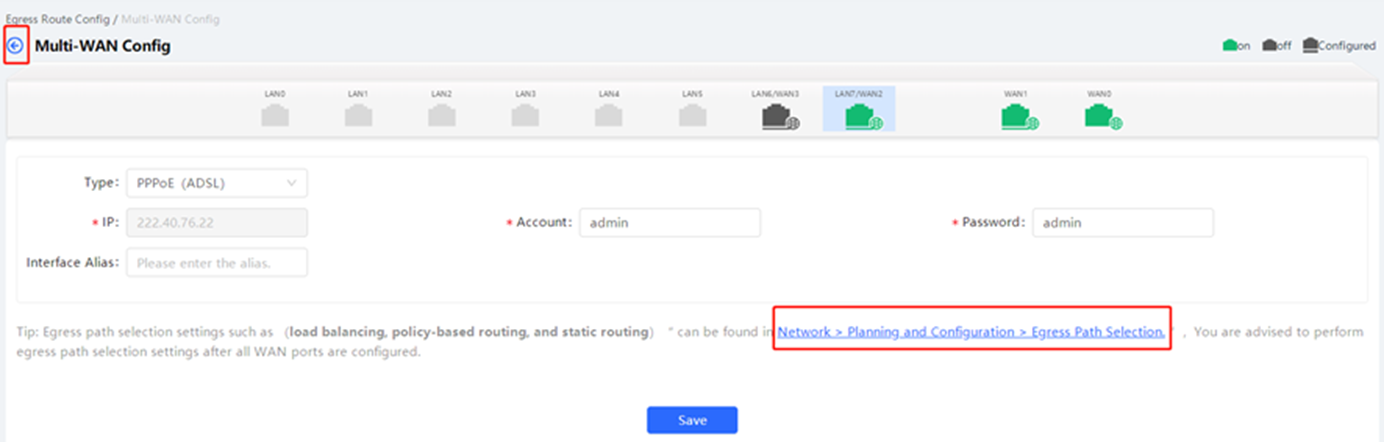Select the LAN0 port icon
1384x442 pixels.
pyautogui.click(x=275, y=116)
